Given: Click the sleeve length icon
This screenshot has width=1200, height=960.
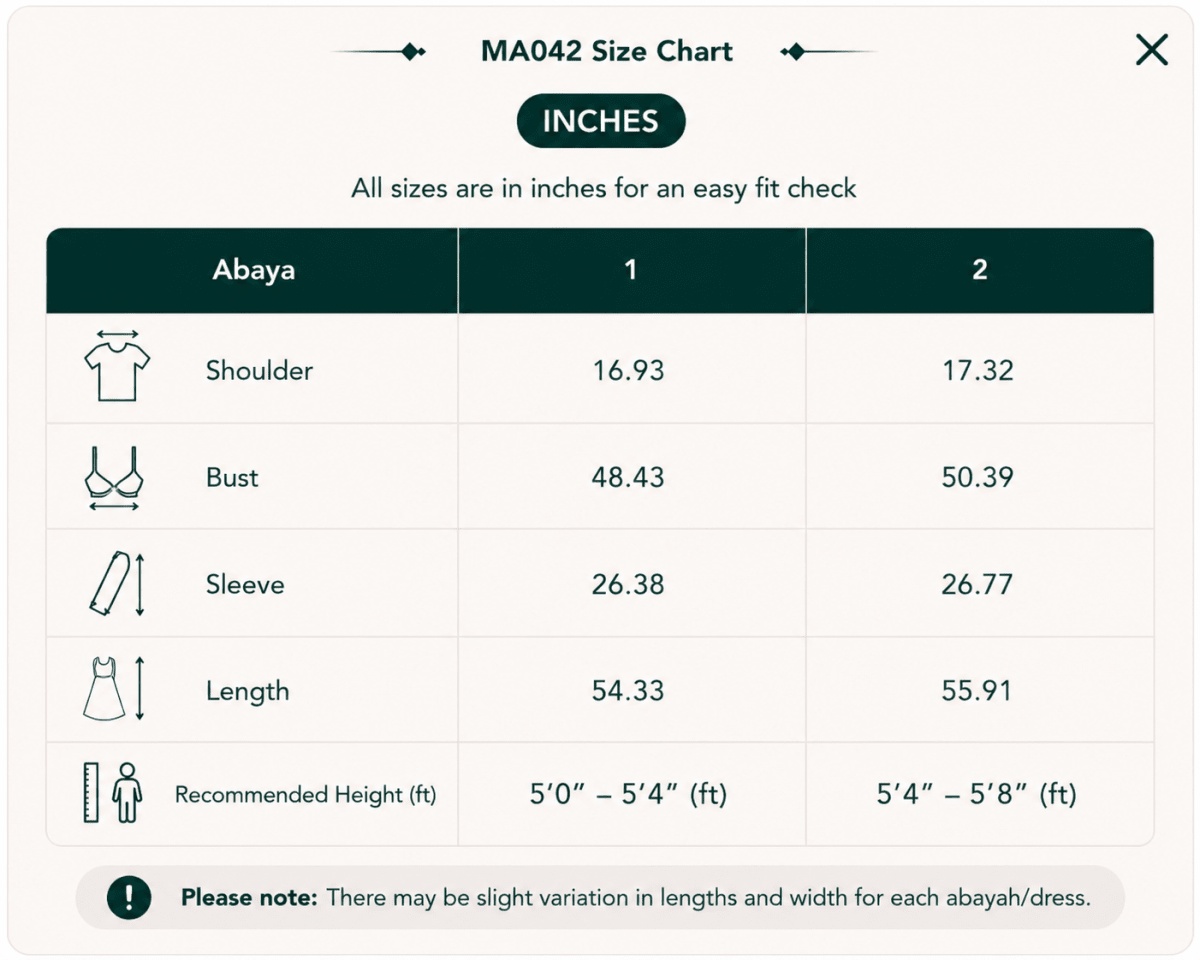Looking at the screenshot, I should tap(117, 583).
